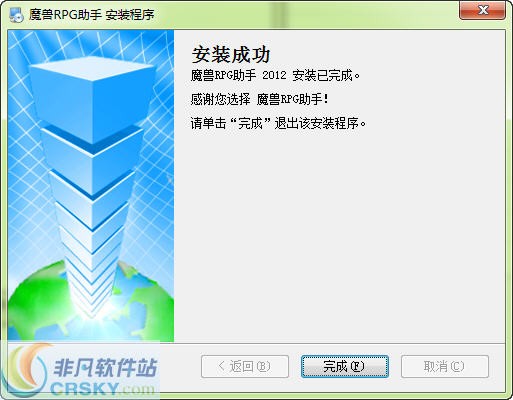Screen dimensions: 513x400
Task: Click the greyed-out 取消(C) button
Action: pyautogui.click(x=445, y=366)
